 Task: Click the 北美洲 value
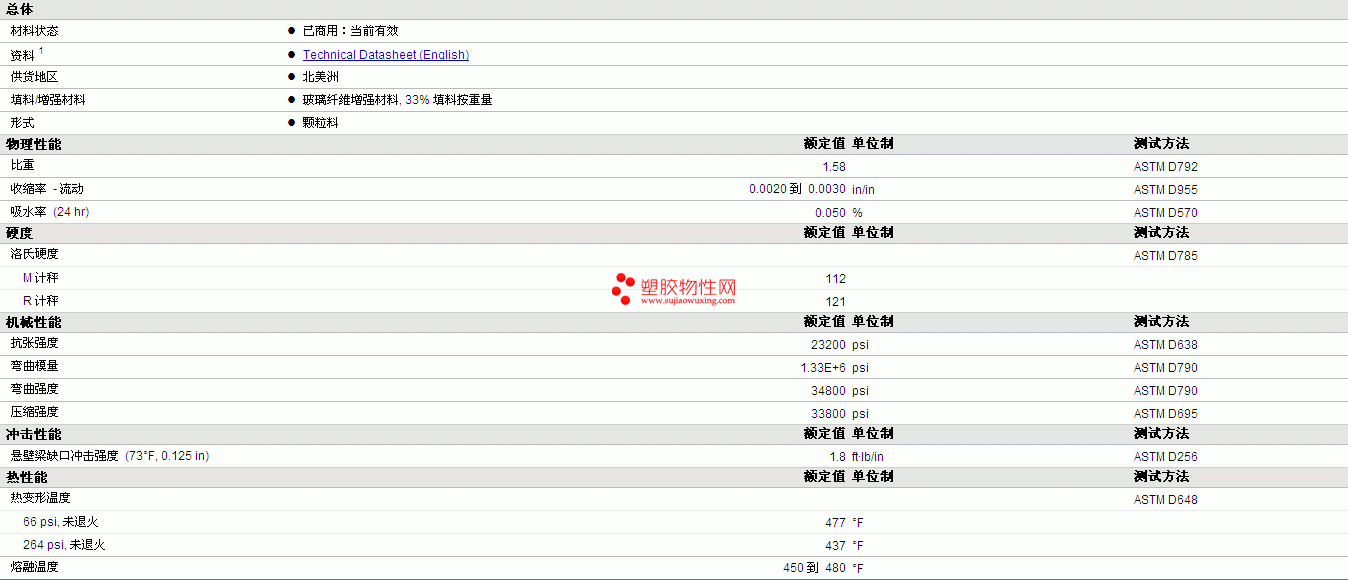(321, 77)
